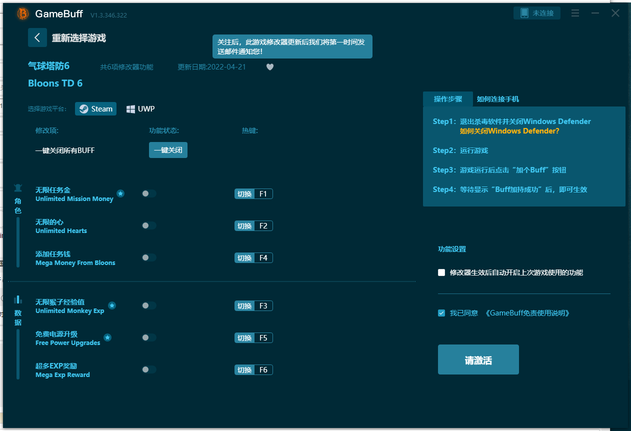The height and width of the screenshot is (431, 631).
Task: Click the phone connection status button
Action: (537, 13)
